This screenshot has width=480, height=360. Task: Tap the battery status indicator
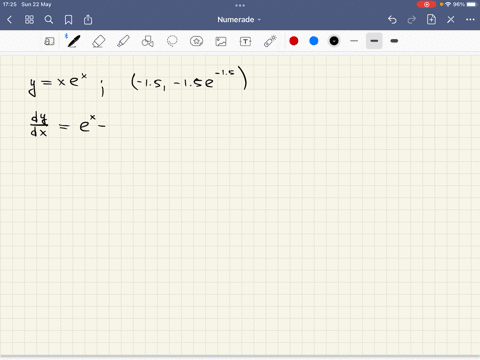tap(471, 4)
